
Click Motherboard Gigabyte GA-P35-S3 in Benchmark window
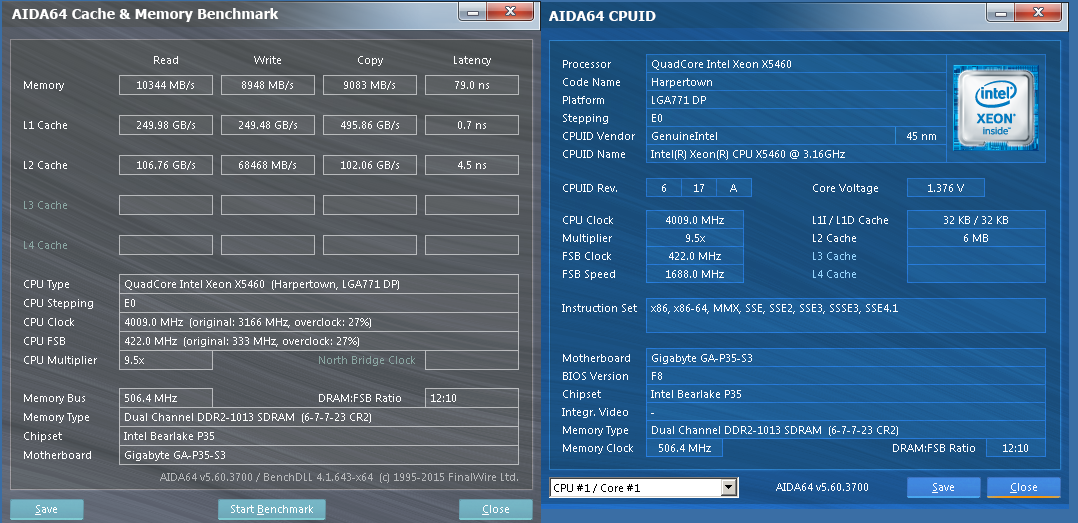tap(319, 455)
